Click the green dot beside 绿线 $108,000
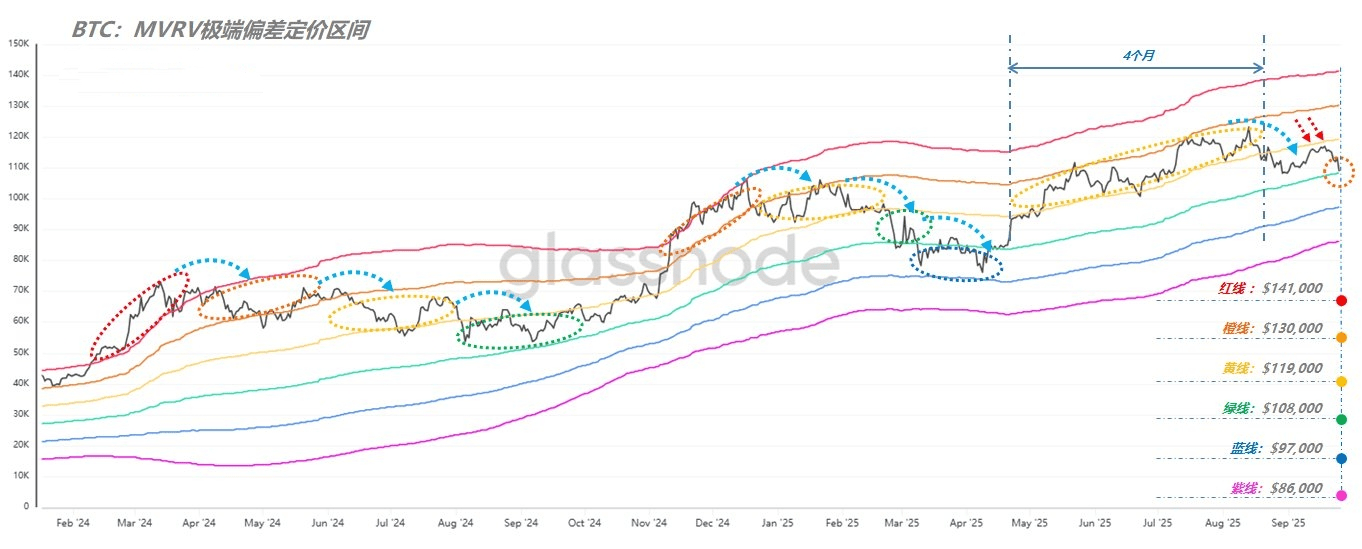The image size is (1362, 549). pyautogui.click(x=1341, y=420)
